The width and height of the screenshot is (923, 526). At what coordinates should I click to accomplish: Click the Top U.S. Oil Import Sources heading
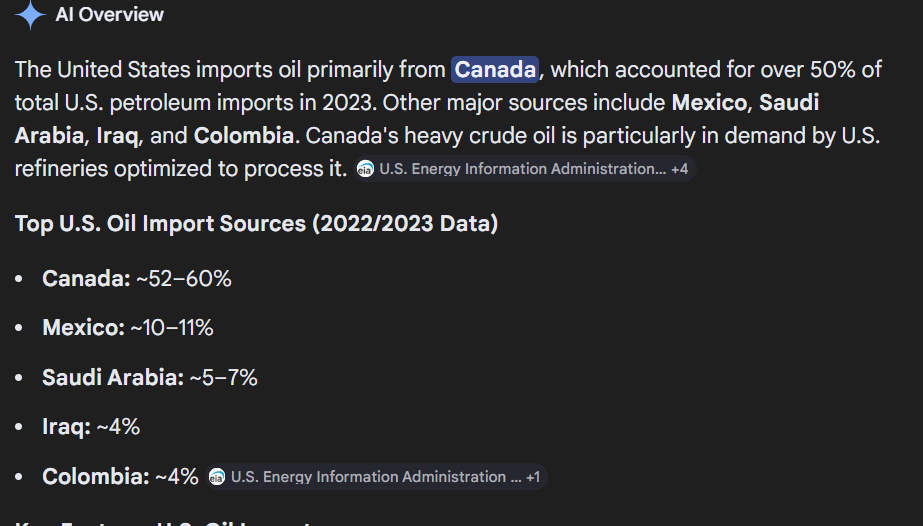pos(257,224)
